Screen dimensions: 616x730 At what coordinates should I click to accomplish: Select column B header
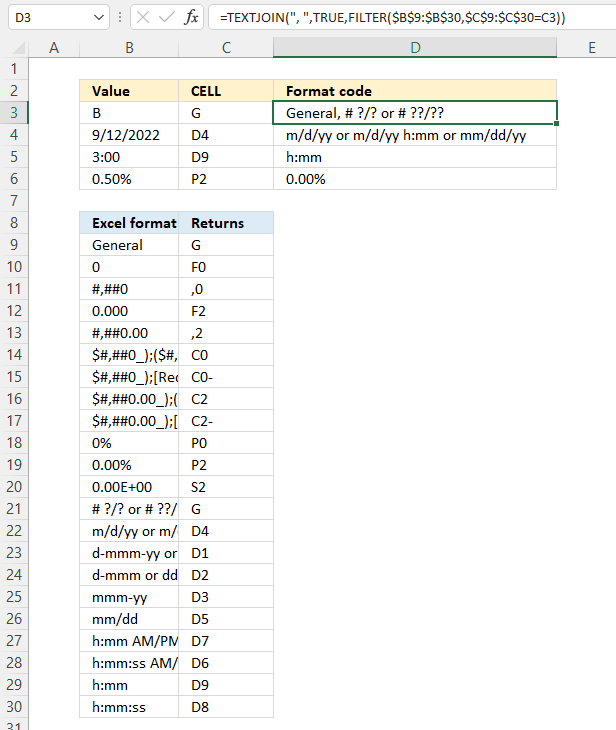click(x=129, y=47)
